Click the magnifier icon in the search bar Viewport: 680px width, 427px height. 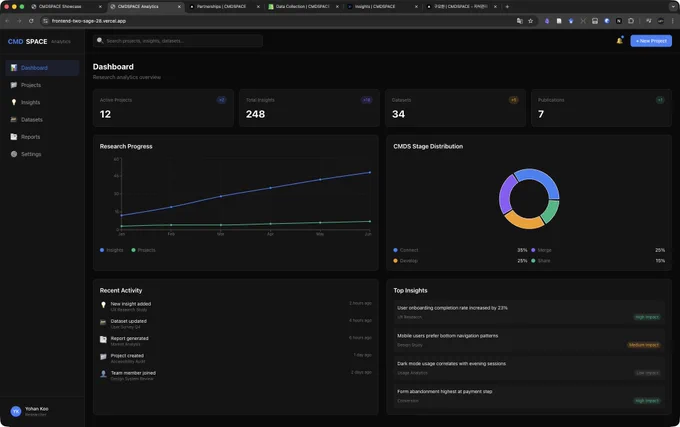100,40
